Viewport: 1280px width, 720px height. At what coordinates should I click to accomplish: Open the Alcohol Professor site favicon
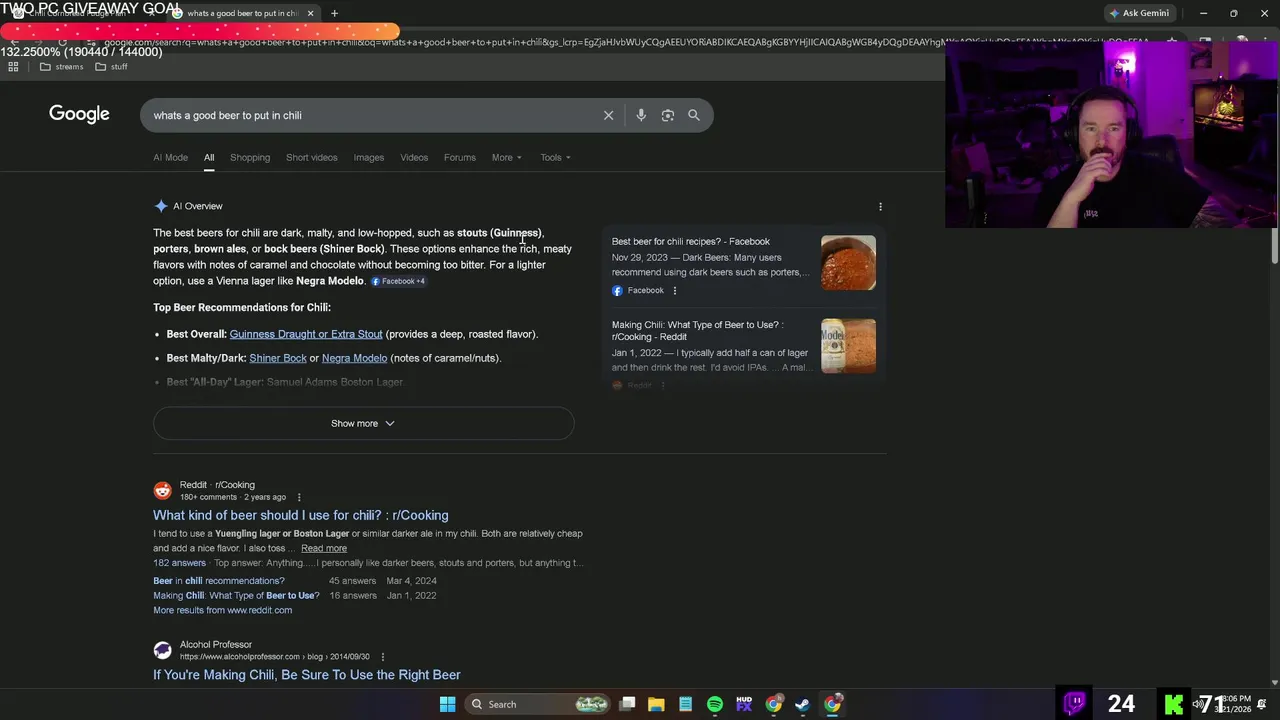(x=162, y=650)
